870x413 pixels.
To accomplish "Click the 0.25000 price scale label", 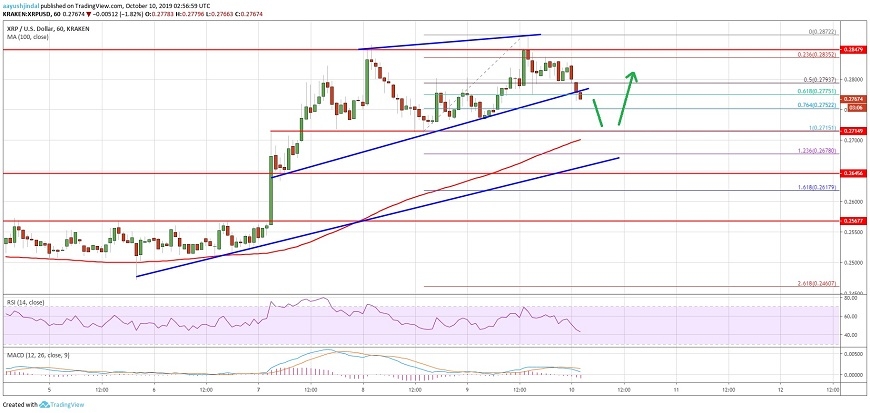I will tap(853, 263).
